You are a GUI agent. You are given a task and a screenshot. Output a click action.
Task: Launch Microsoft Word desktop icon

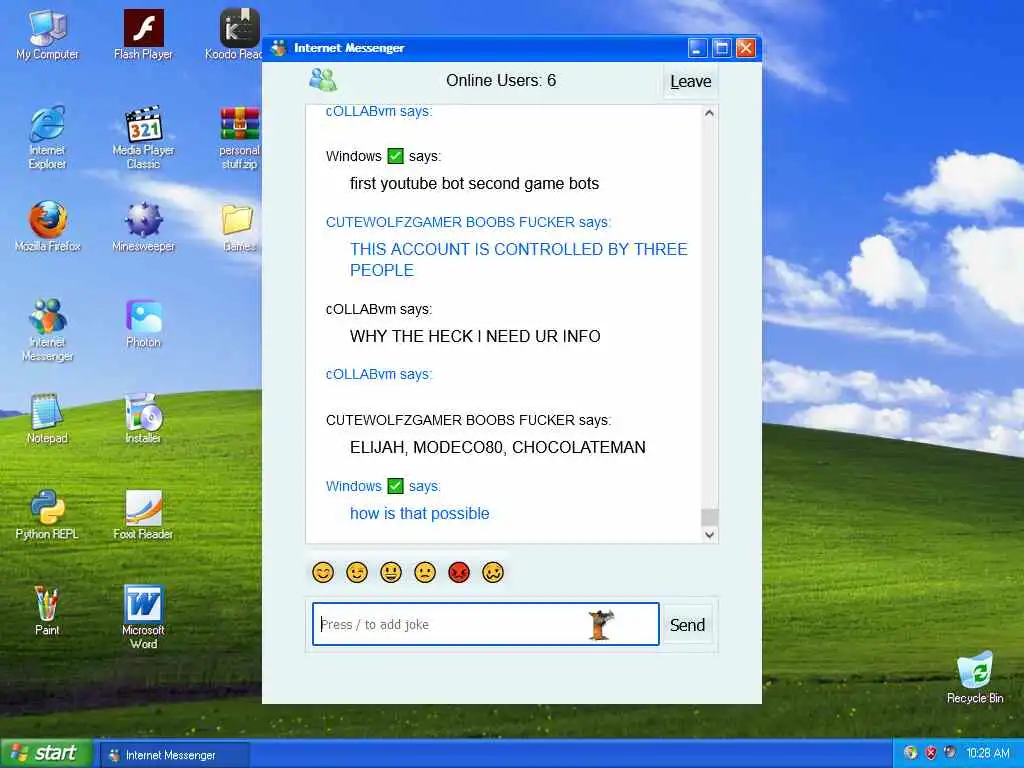click(x=143, y=617)
